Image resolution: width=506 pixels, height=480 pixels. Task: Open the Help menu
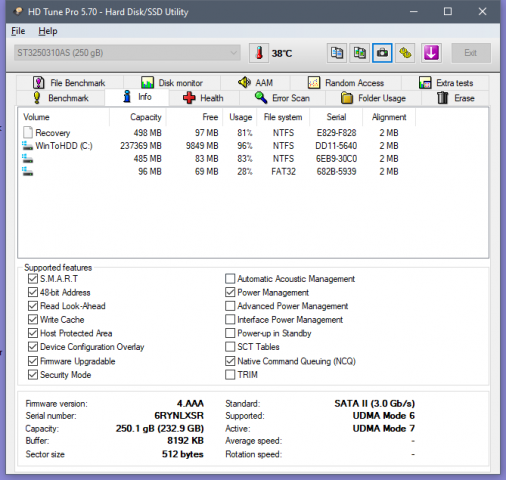pos(48,31)
